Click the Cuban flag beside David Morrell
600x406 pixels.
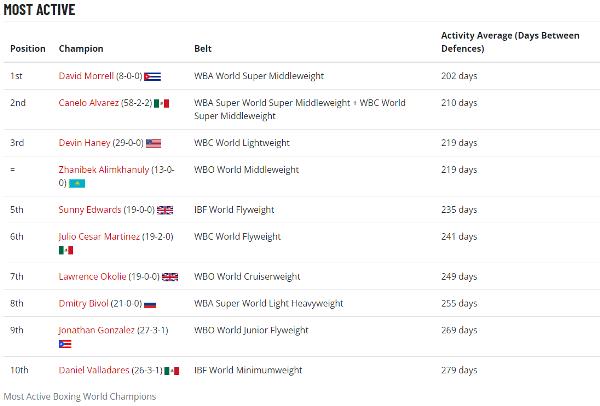153,76
